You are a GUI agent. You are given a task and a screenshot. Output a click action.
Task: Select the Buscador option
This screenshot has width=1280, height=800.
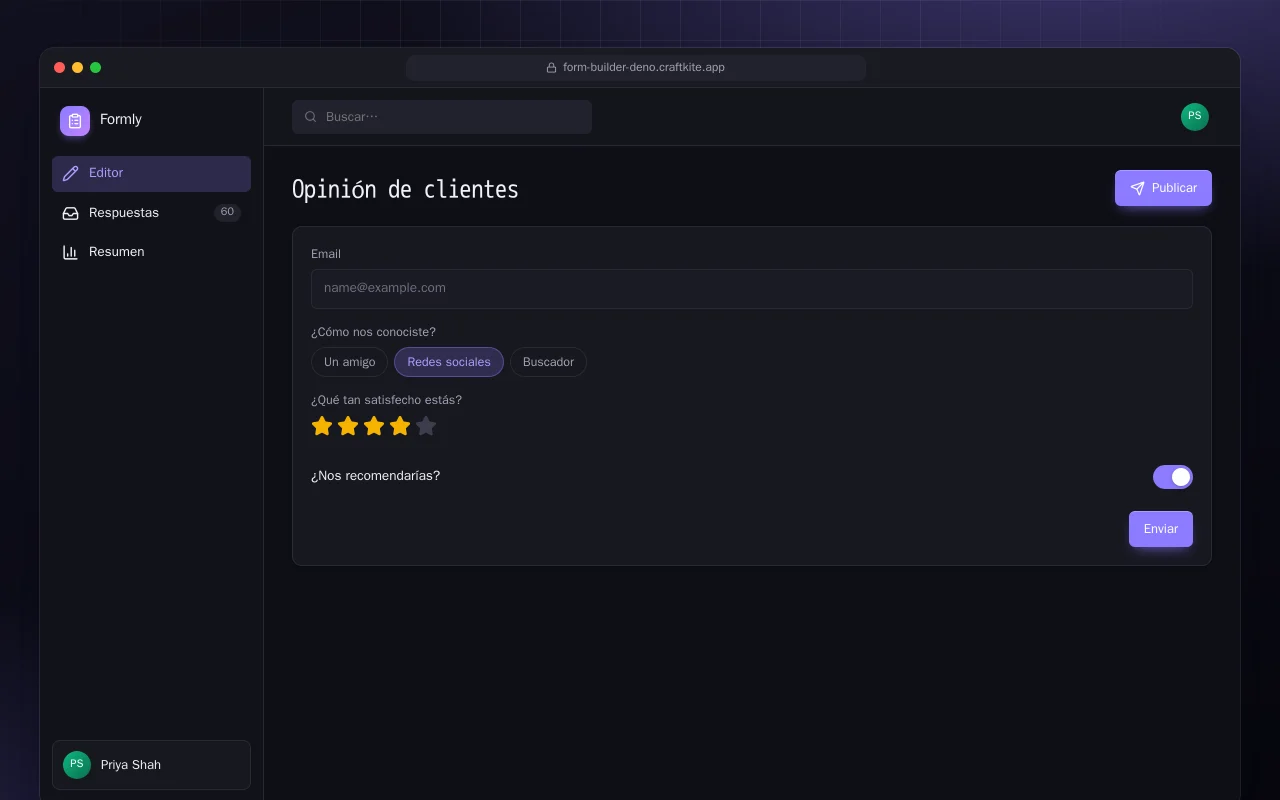point(548,362)
